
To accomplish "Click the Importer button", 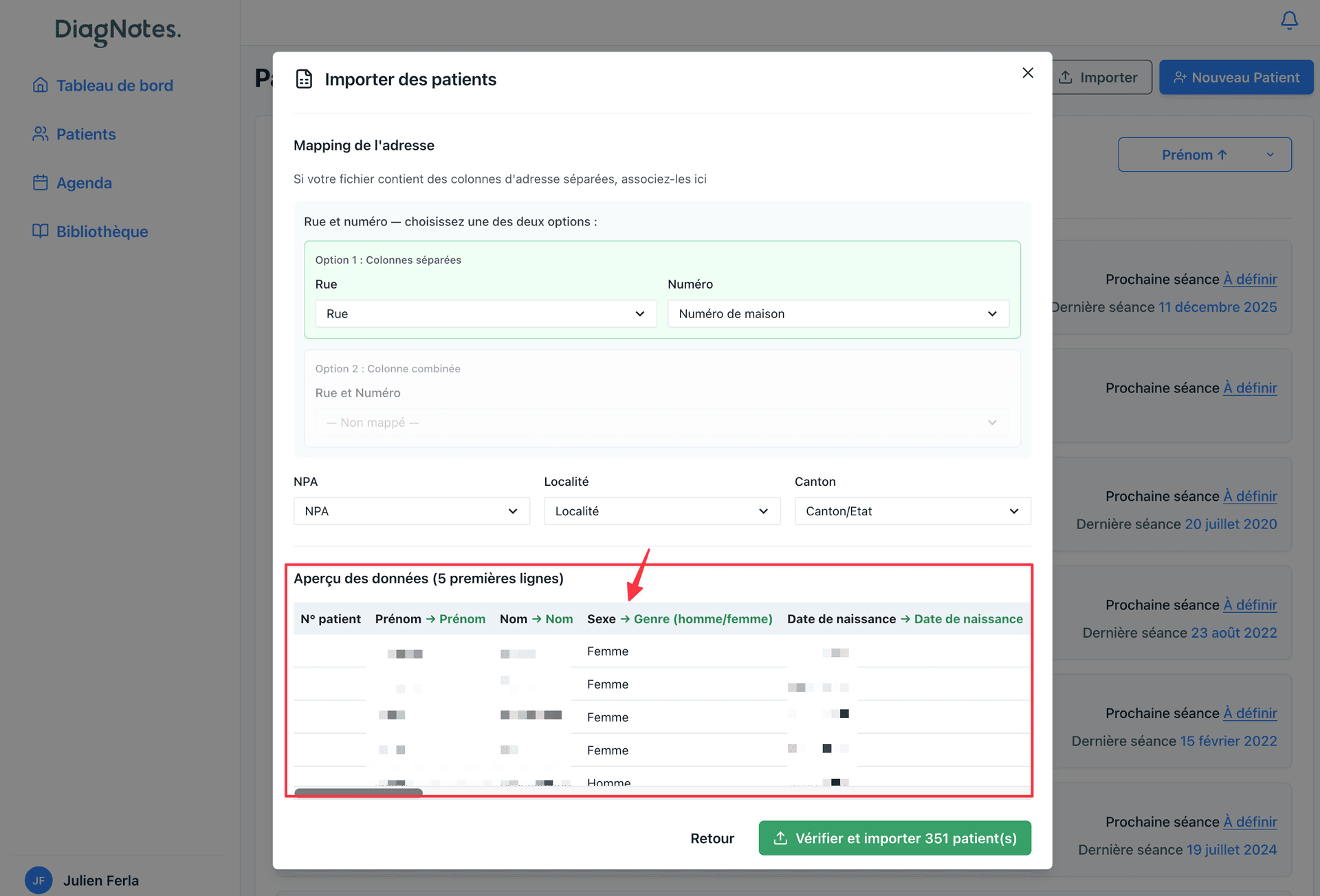I will [x=1101, y=77].
